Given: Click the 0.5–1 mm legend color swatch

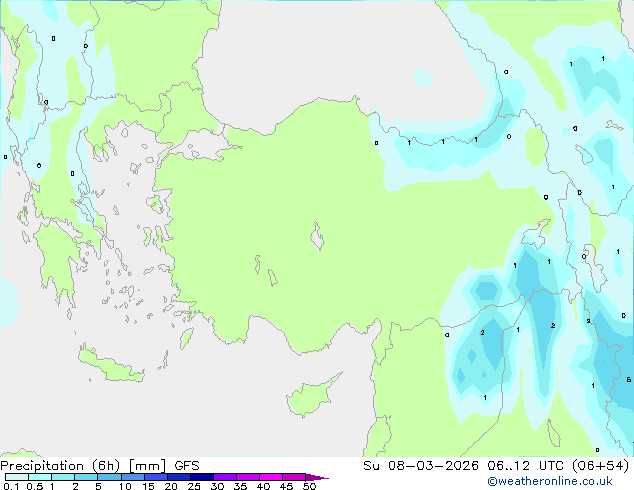Looking at the screenshot, I should pos(40,477).
